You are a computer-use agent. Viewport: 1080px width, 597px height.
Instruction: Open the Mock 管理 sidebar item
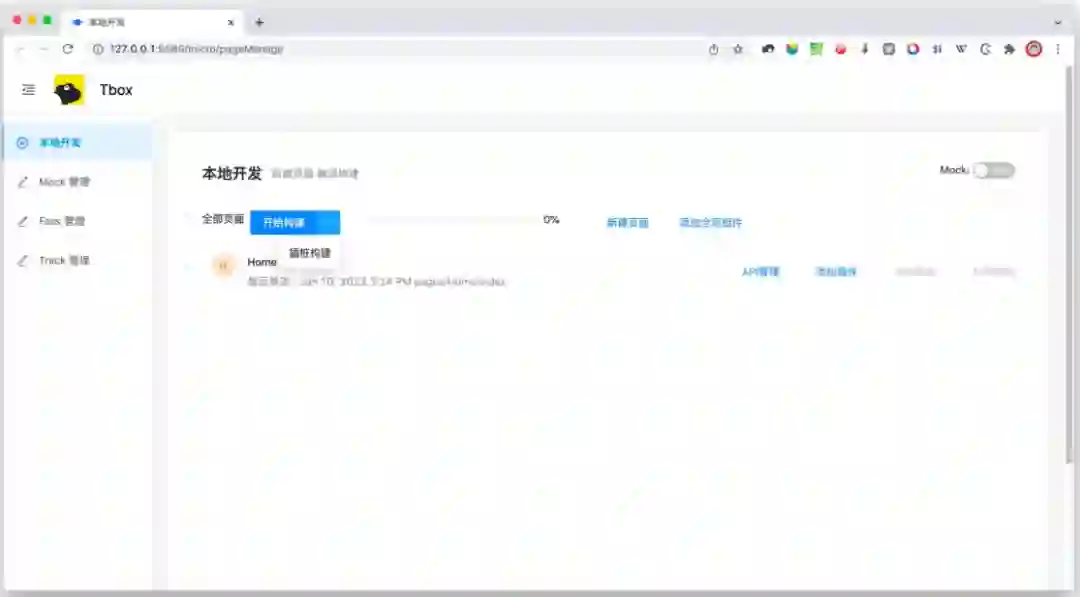78,182
